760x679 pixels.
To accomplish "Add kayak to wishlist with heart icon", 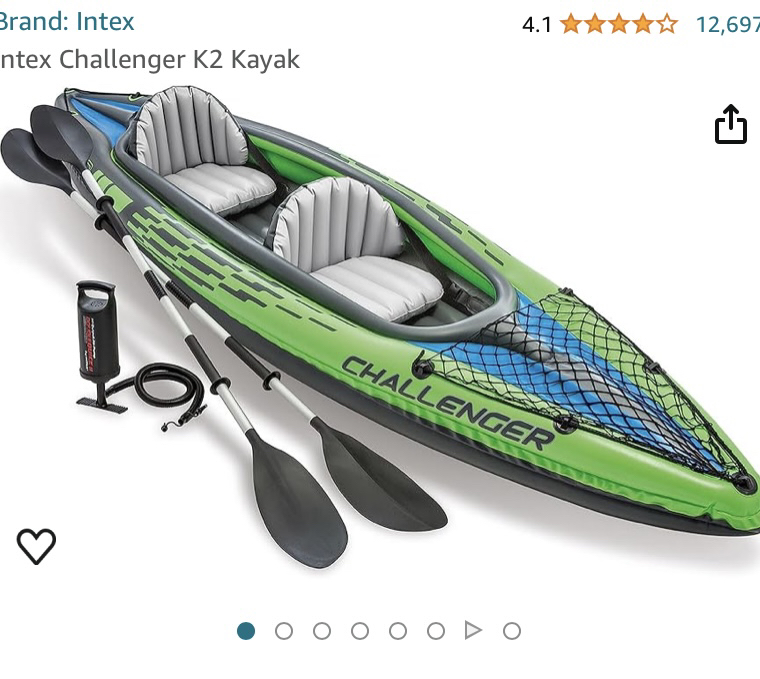I will (36, 546).
